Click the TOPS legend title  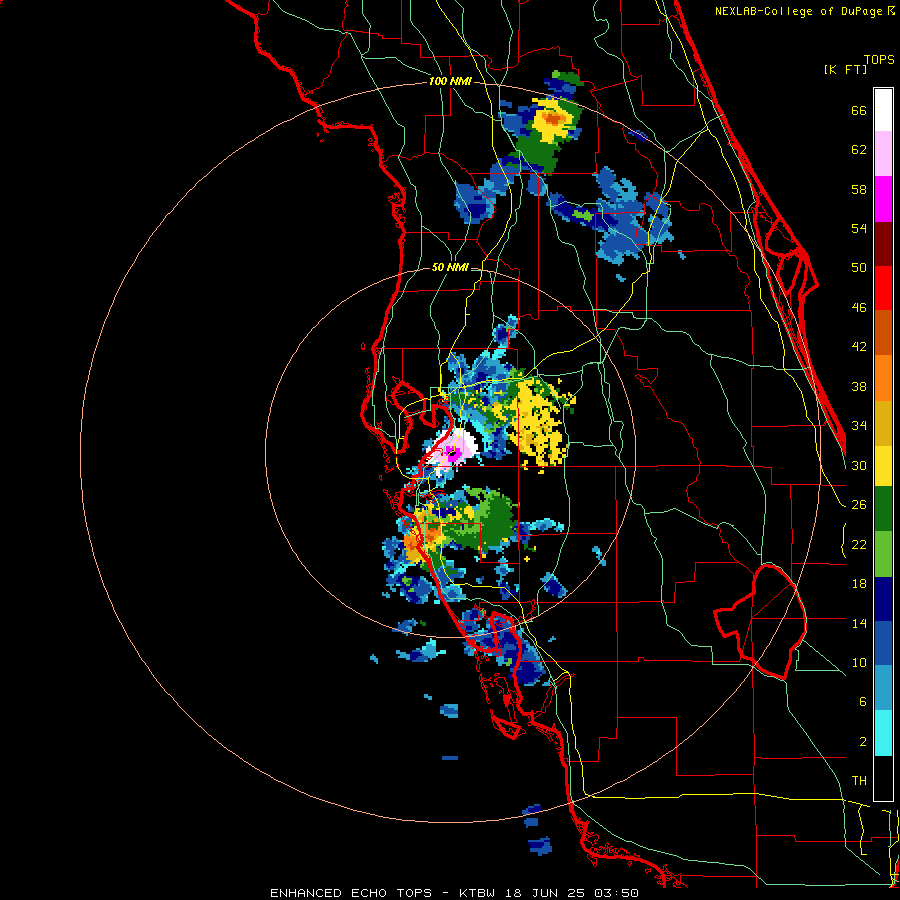(x=879, y=59)
